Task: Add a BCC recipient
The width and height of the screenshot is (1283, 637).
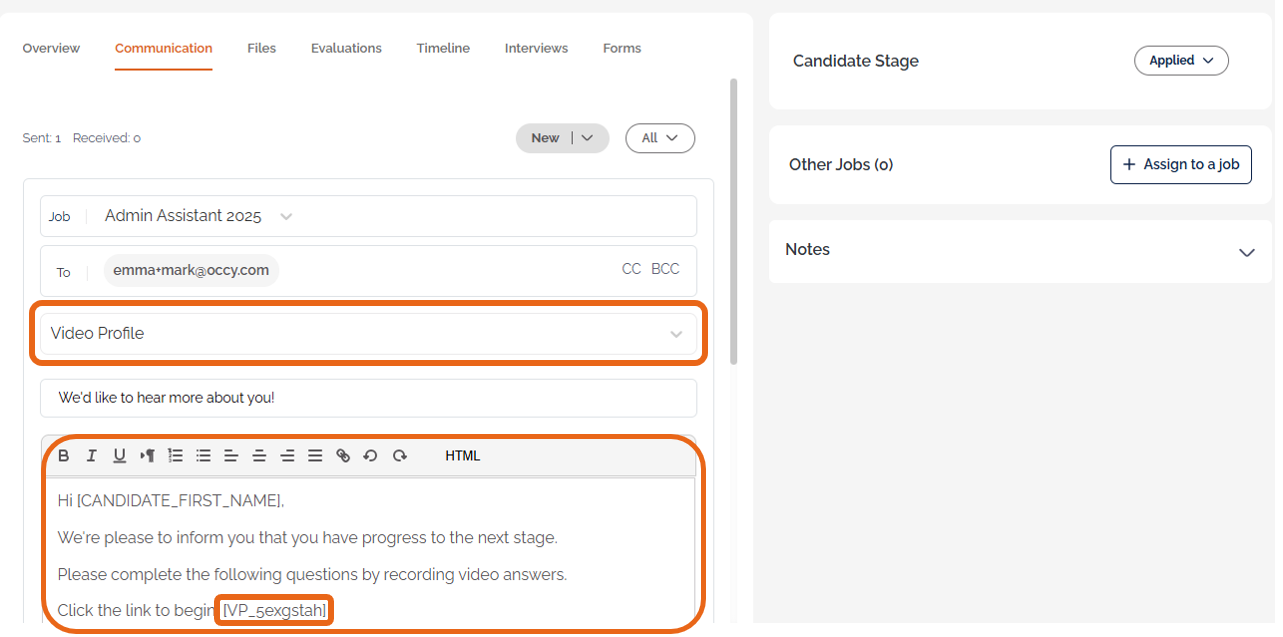Action: point(665,269)
